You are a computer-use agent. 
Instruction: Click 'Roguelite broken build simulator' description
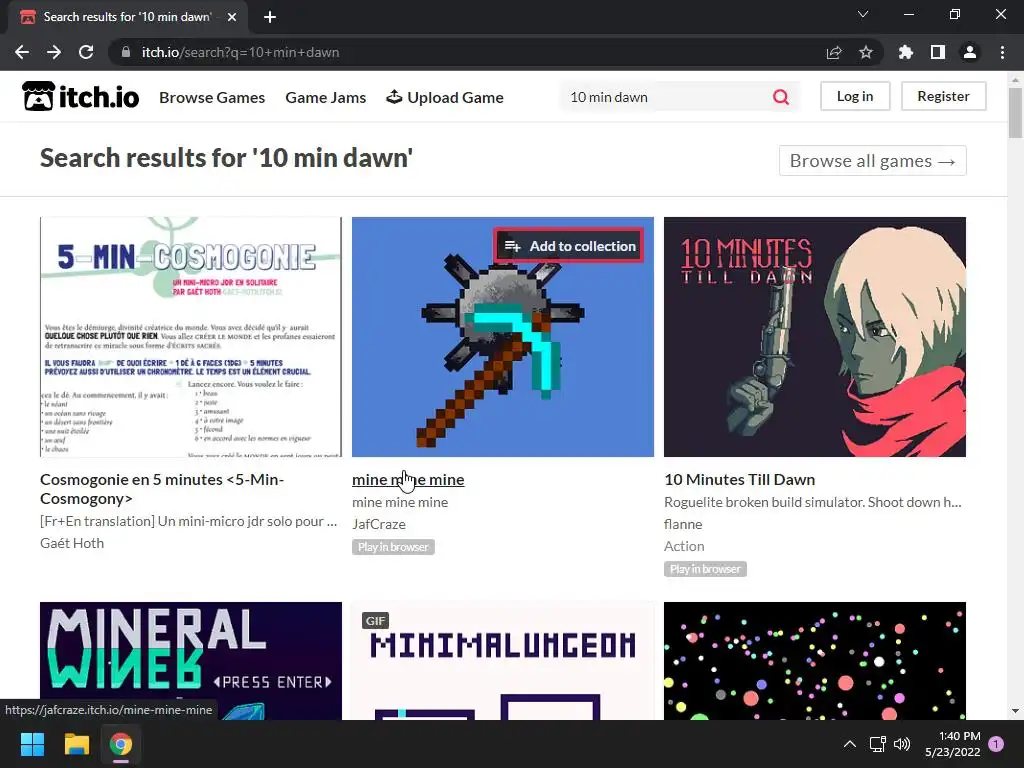[x=812, y=502]
